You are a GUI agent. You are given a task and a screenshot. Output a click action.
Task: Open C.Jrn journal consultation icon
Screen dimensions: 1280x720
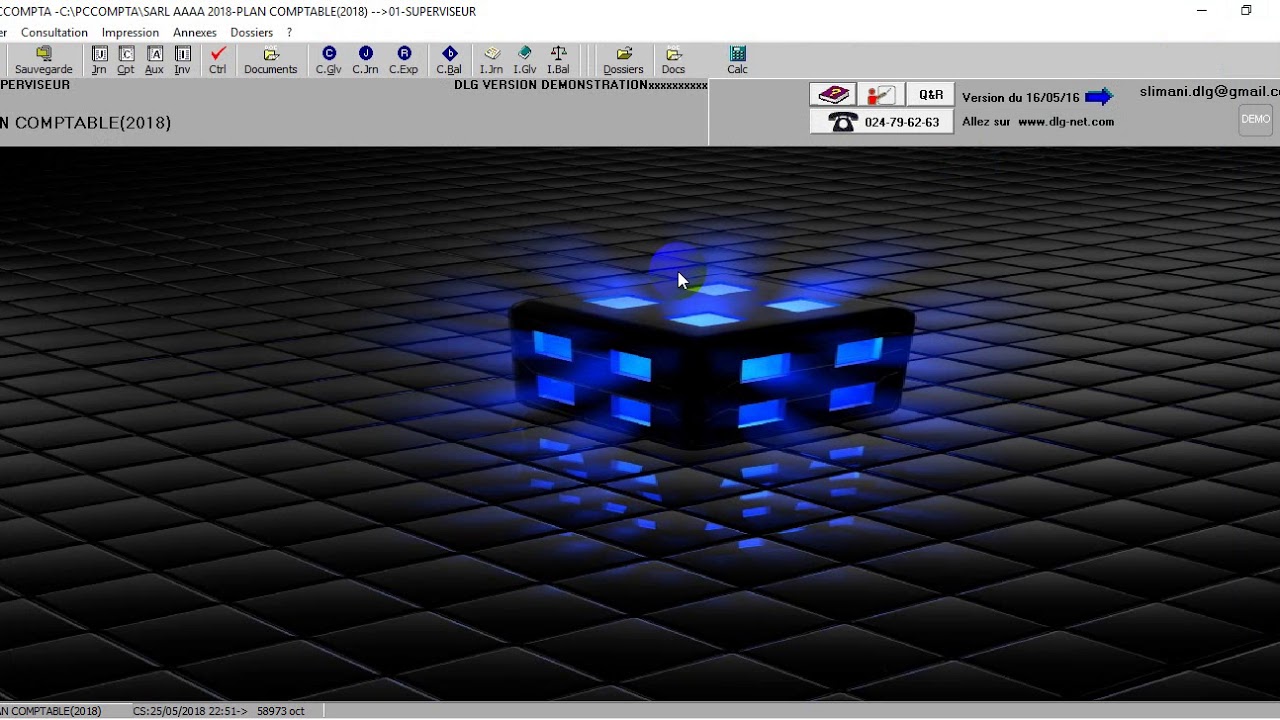[365, 60]
